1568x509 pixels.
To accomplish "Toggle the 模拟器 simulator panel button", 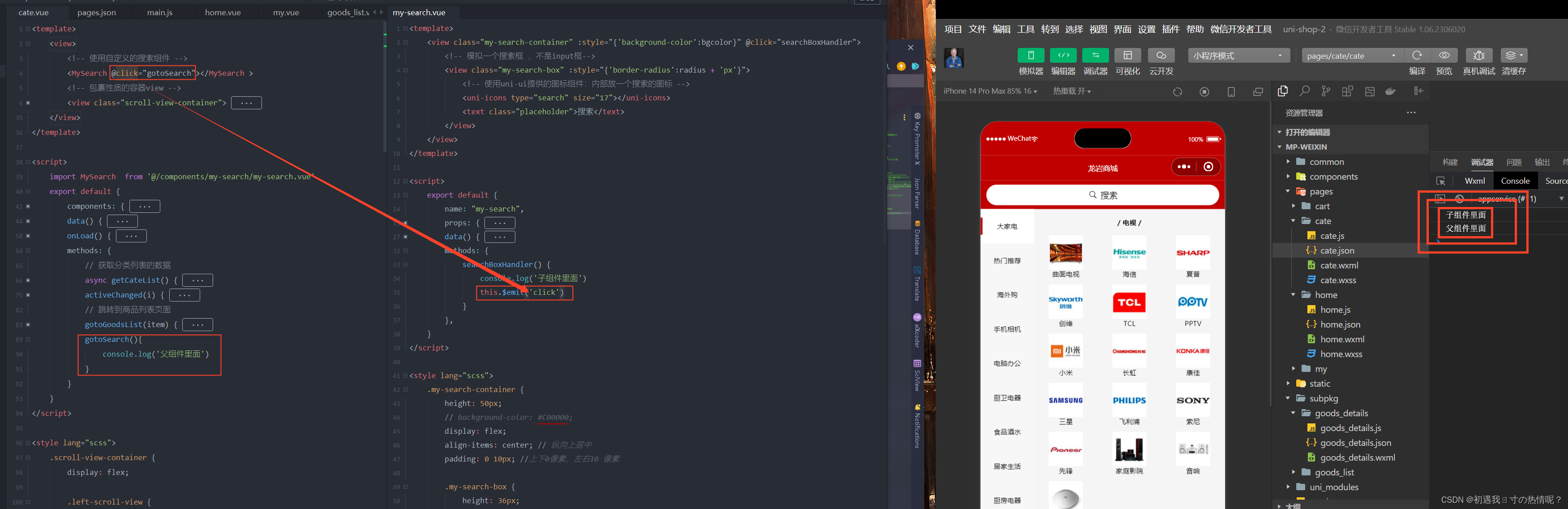I will pyautogui.click(x=1031, y=56).
